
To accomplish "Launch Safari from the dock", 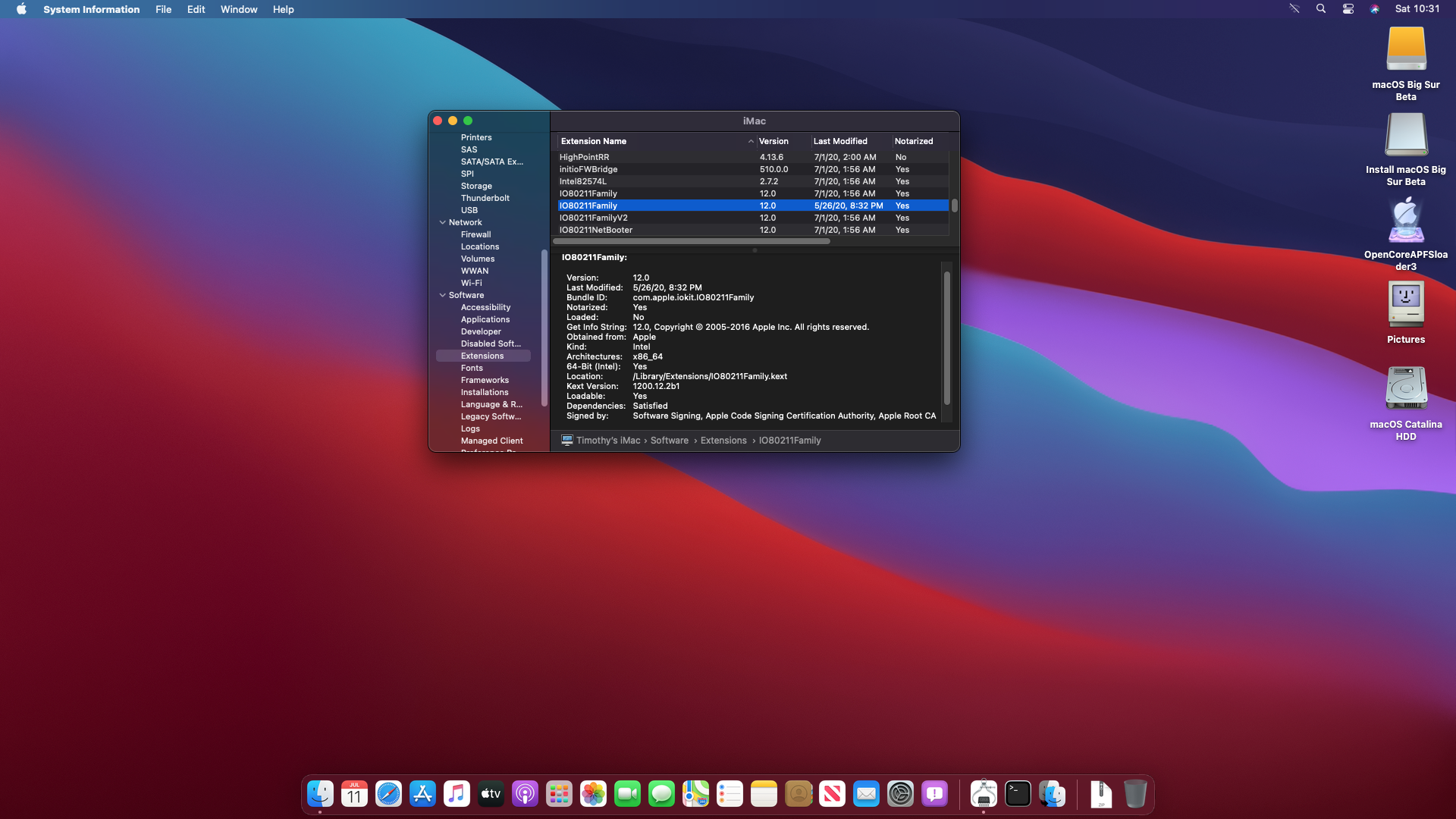I will coord(388,794).
